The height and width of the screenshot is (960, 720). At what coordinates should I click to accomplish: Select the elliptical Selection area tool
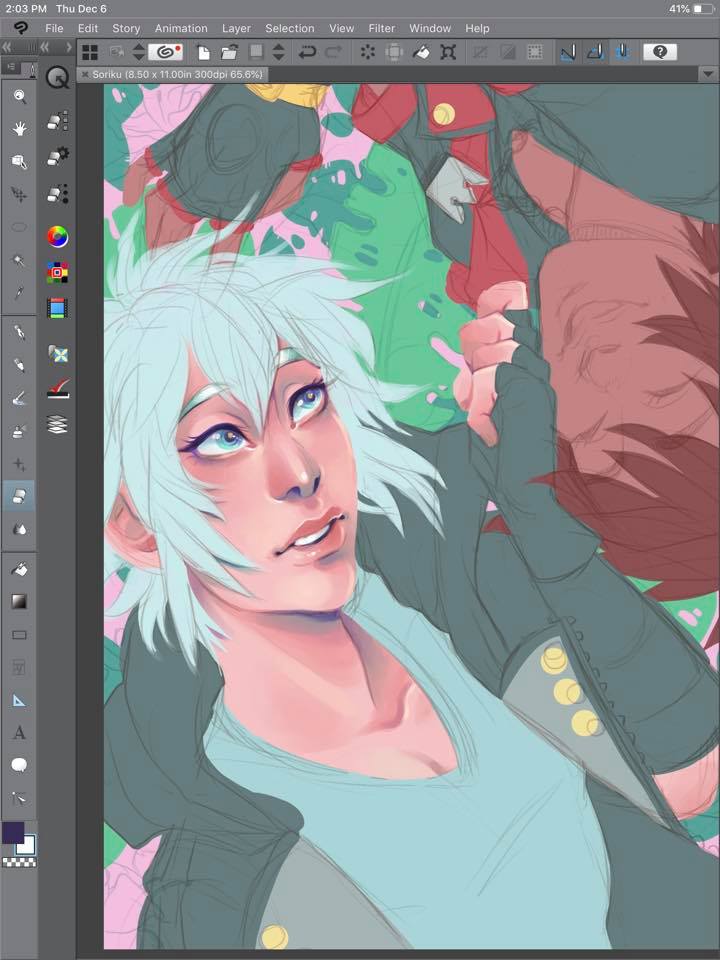(19, 227)
